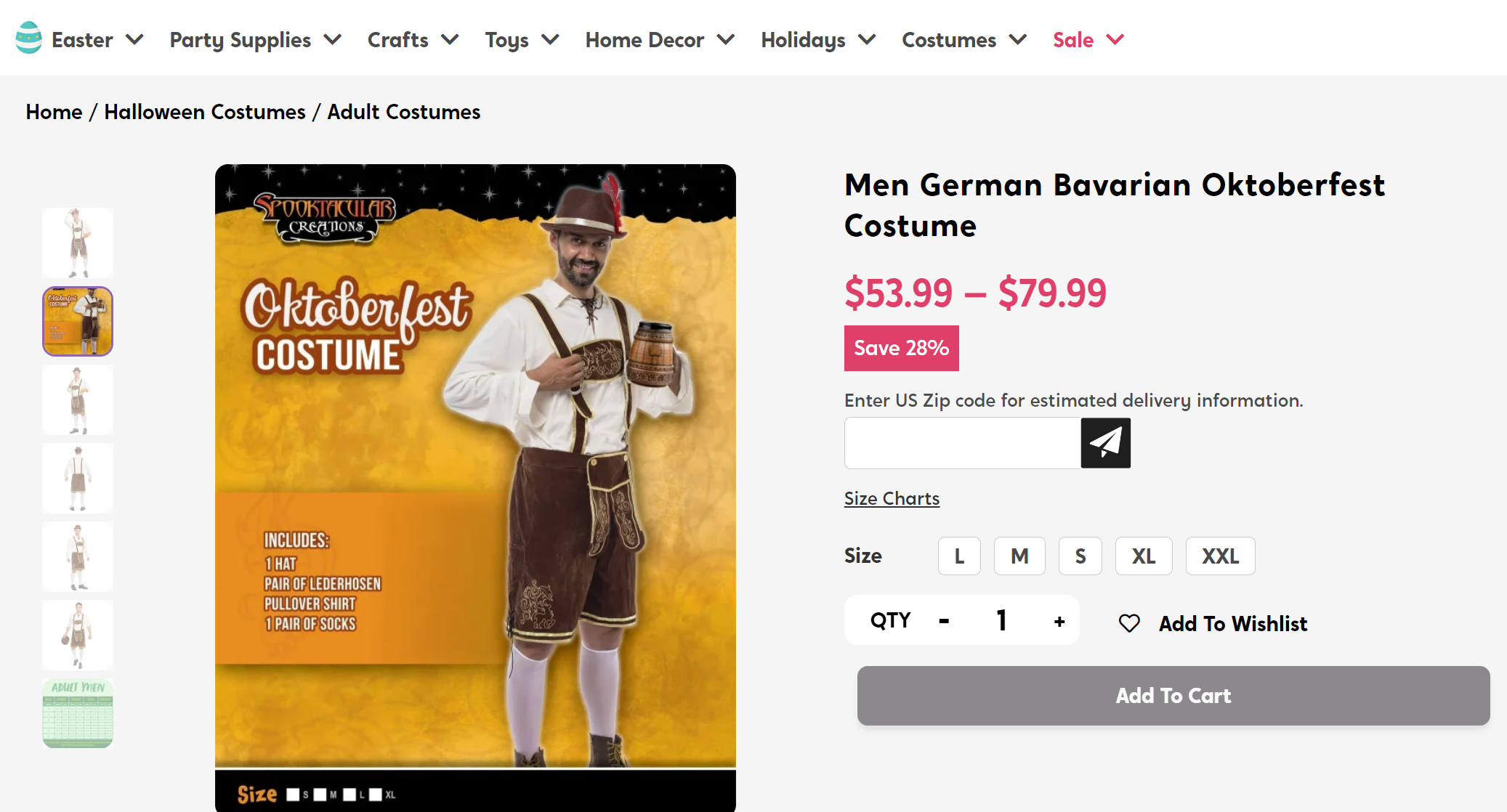Click the wishlist heart icon
The image size is (1507, 812).
coord(1129,623)
